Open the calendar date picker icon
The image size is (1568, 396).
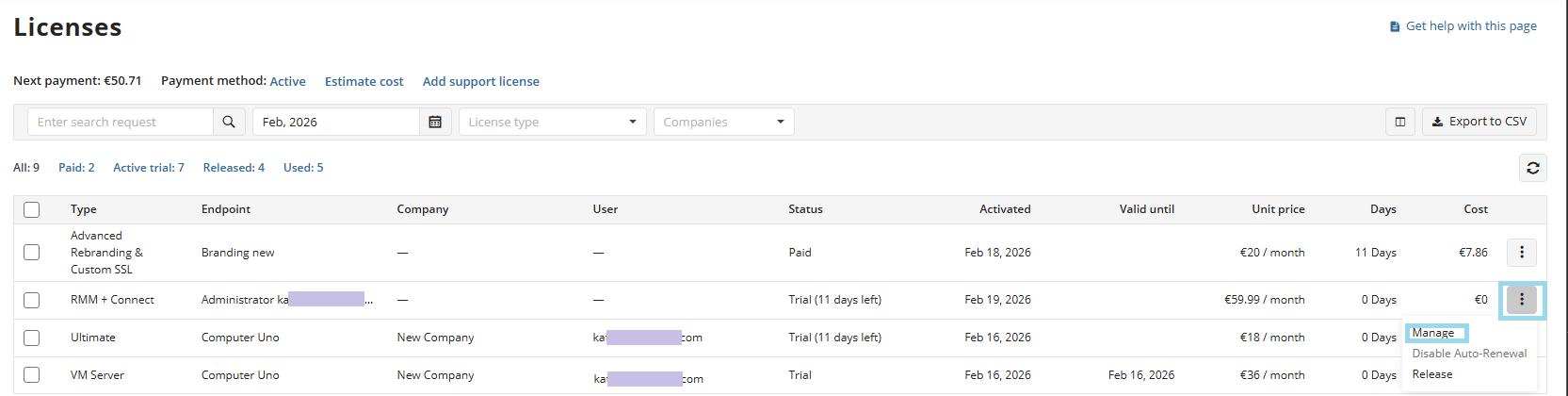click(x=435, y=122)
